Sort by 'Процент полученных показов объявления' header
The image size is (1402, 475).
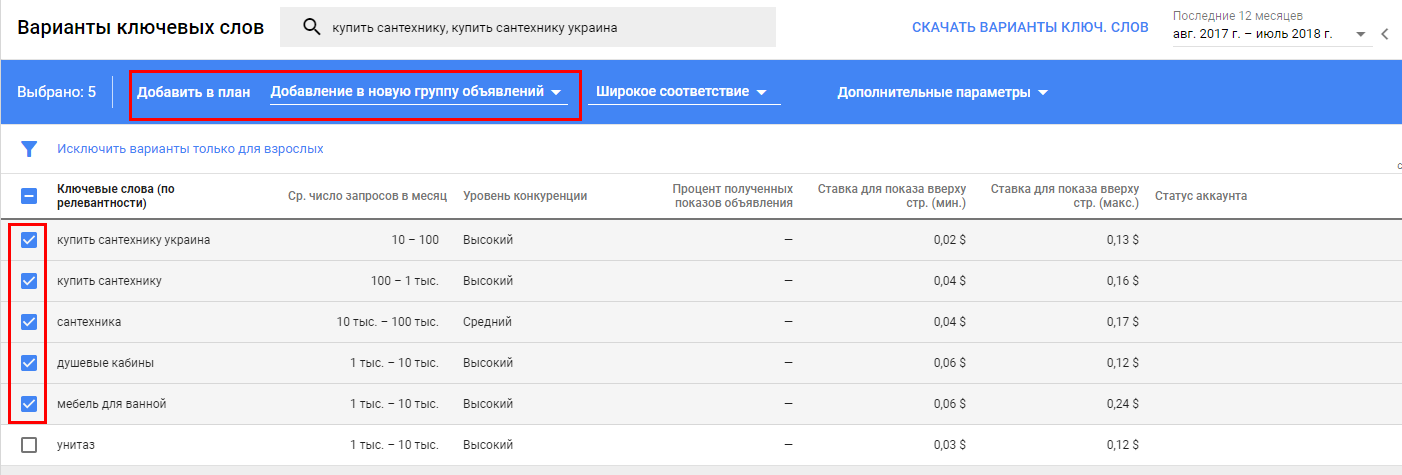[x=732, y=196]
